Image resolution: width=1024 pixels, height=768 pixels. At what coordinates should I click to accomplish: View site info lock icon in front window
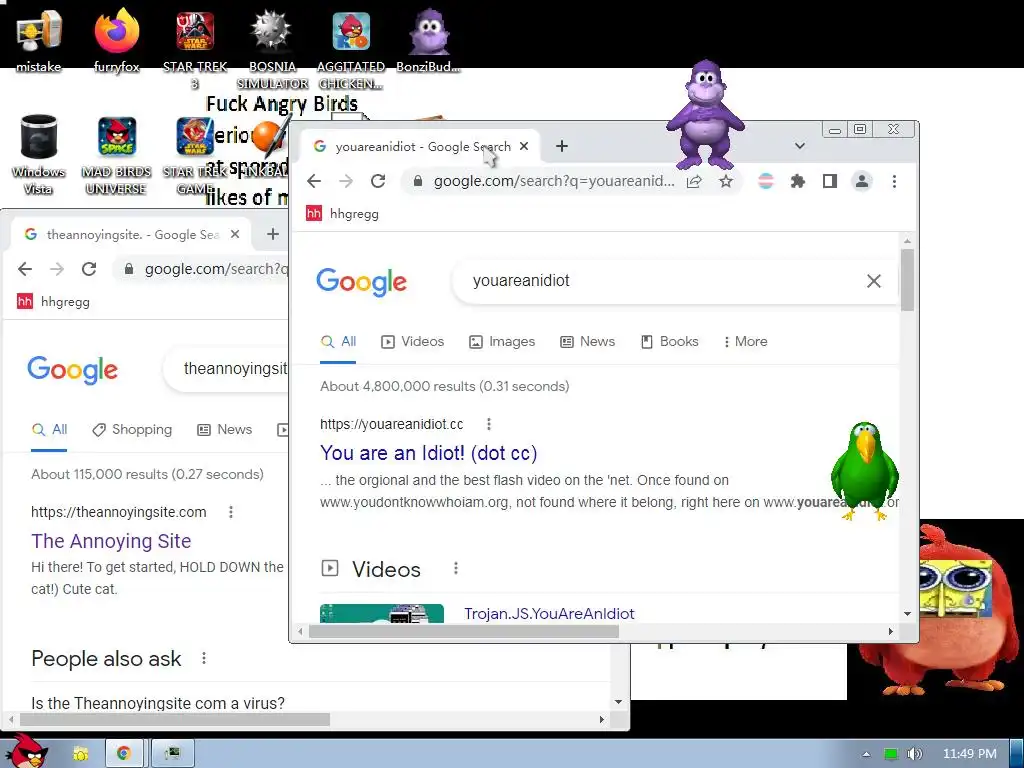click(x=418, y=181)
